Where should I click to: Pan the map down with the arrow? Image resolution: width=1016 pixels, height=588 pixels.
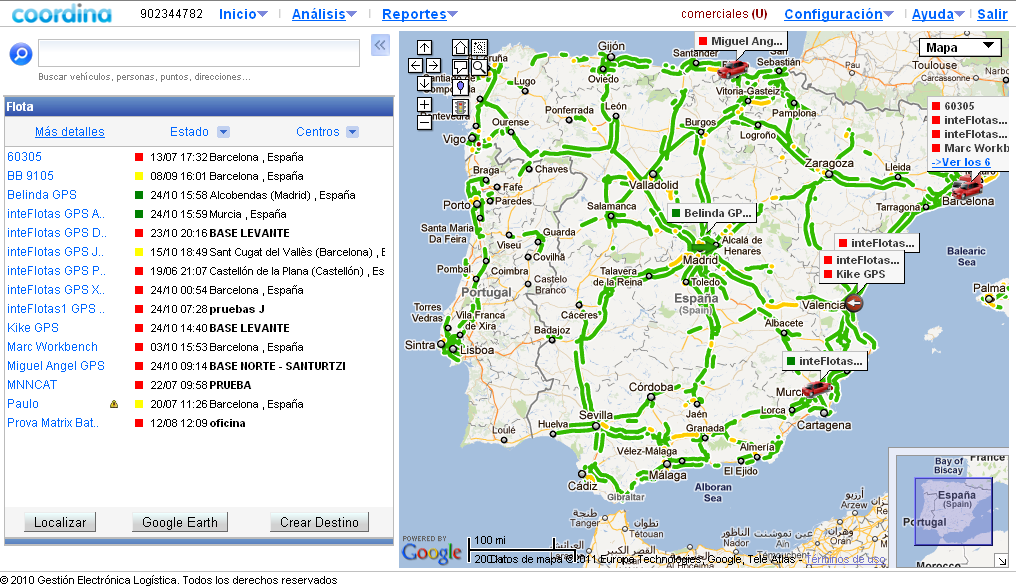pos(424,83)
